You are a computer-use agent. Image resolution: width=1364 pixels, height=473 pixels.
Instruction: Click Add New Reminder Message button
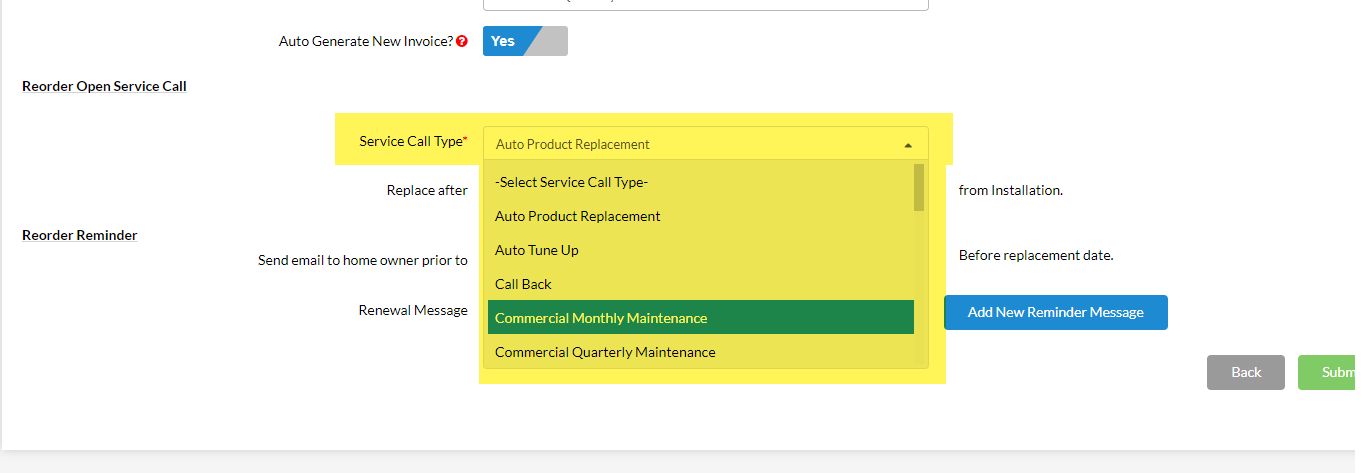pos(1056,312)
